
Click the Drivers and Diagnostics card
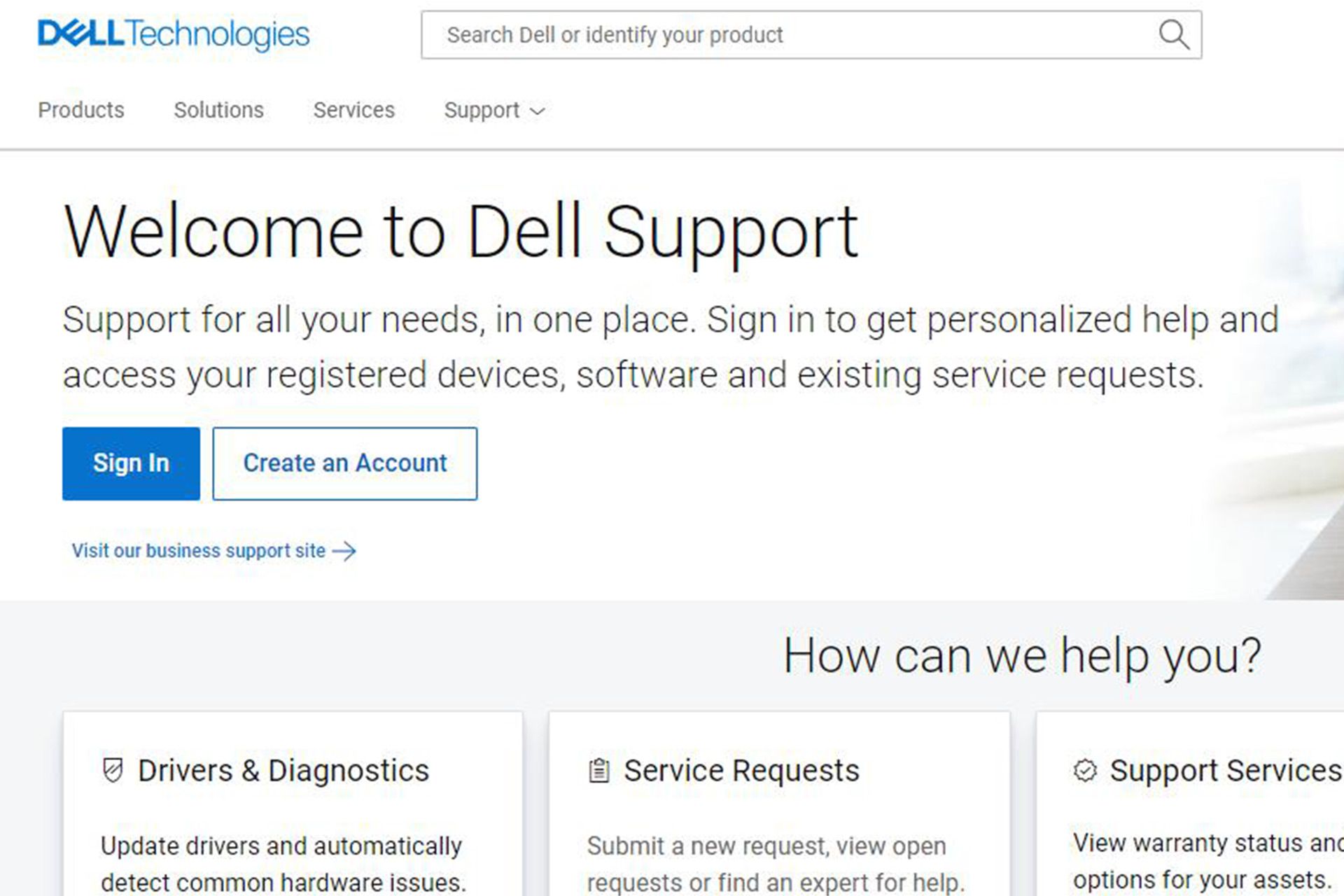click(293, 800)
